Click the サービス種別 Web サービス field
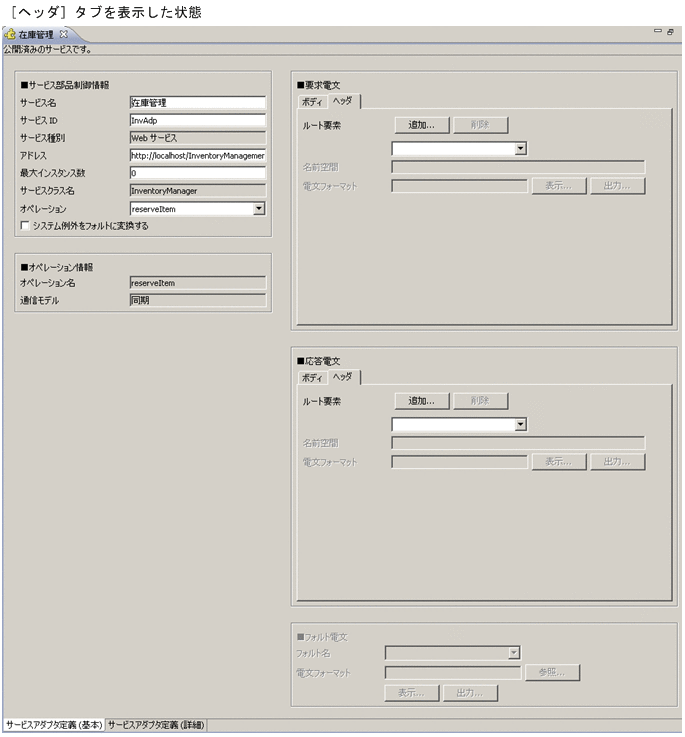 pos(197,138)
